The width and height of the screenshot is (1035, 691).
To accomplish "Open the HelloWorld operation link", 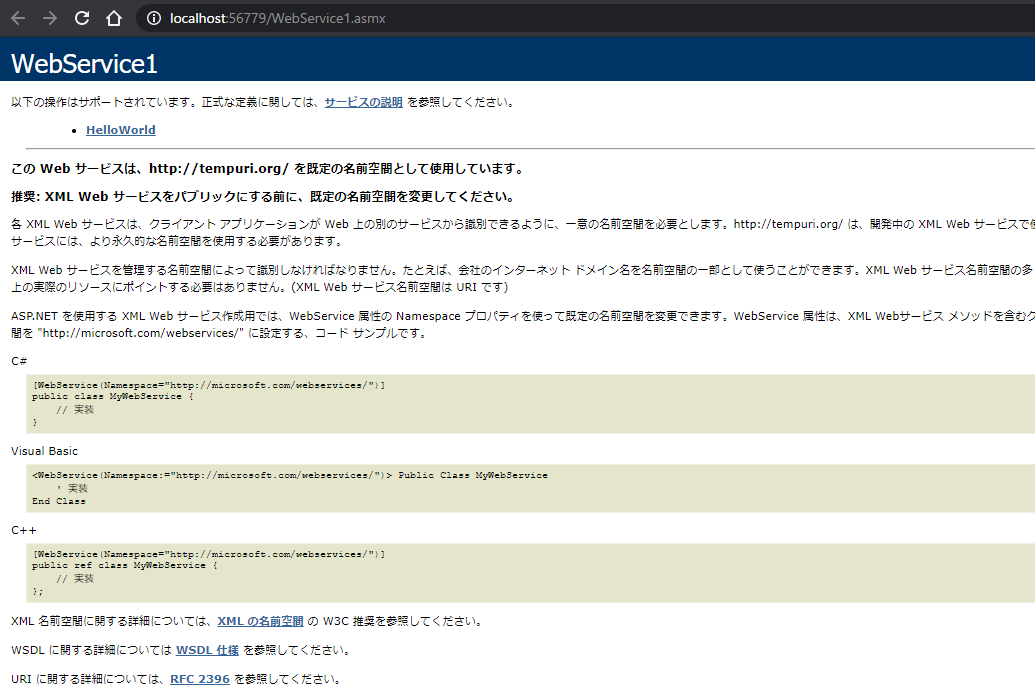I will (x=120, y=129).
